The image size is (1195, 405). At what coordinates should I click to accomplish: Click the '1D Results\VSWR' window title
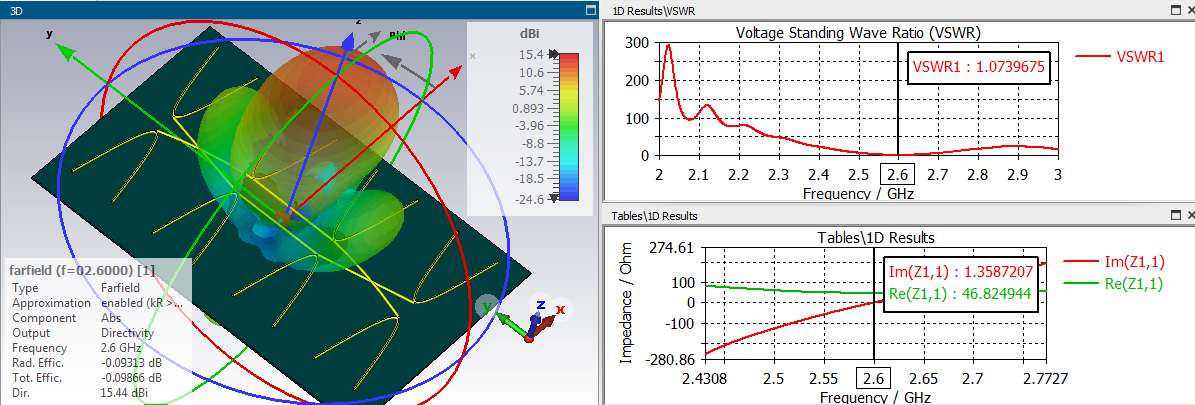coord(653,11)
